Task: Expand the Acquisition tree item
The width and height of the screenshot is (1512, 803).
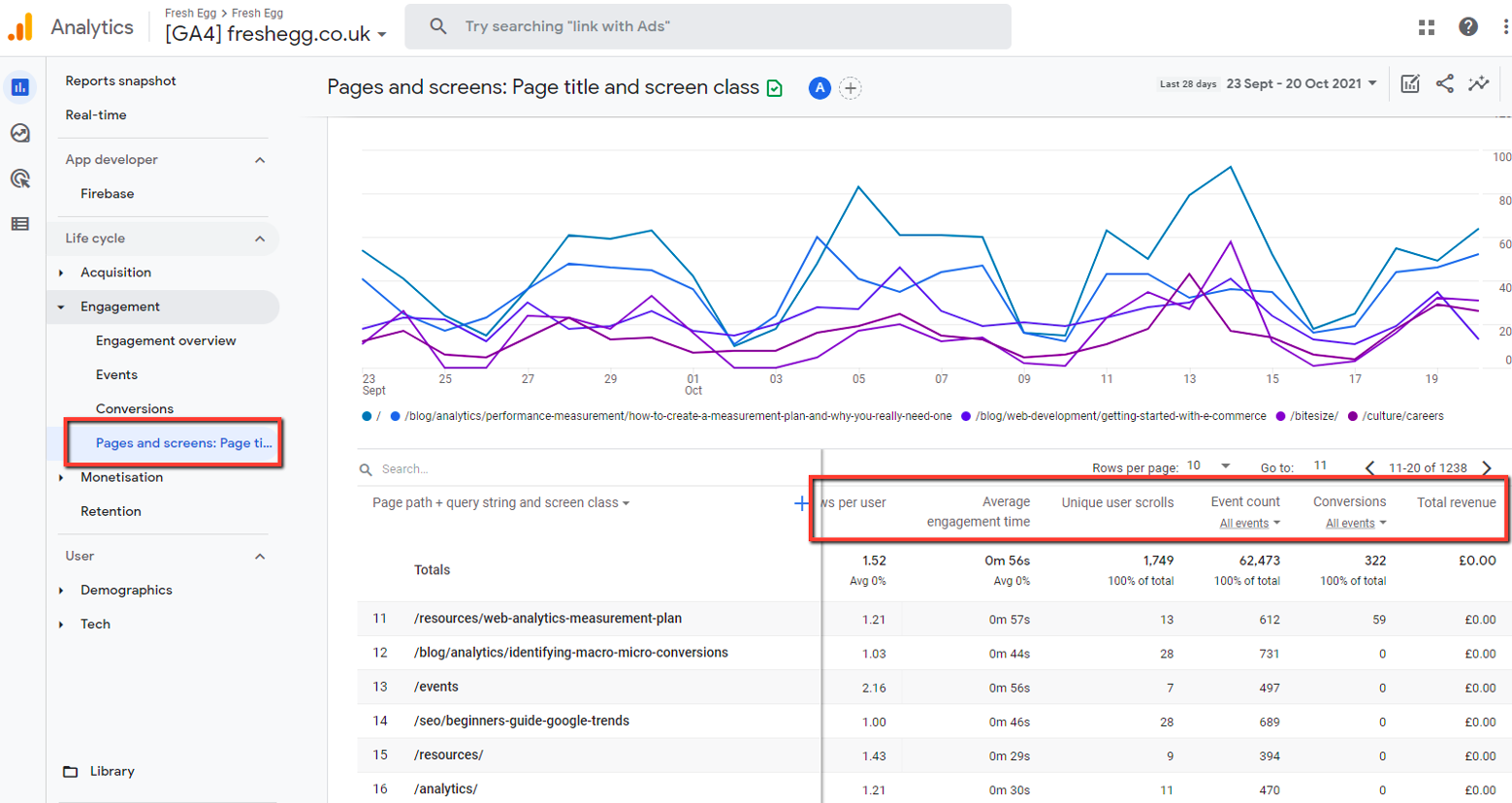Action: point(61,273)
